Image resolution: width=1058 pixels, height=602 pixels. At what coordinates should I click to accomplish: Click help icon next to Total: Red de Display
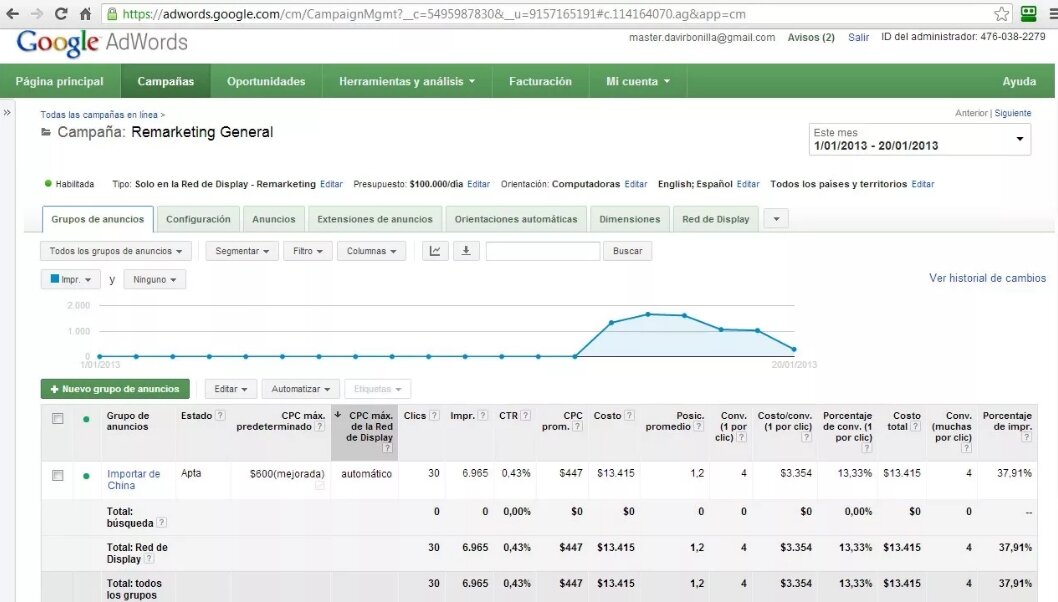[x=149, y=559]
